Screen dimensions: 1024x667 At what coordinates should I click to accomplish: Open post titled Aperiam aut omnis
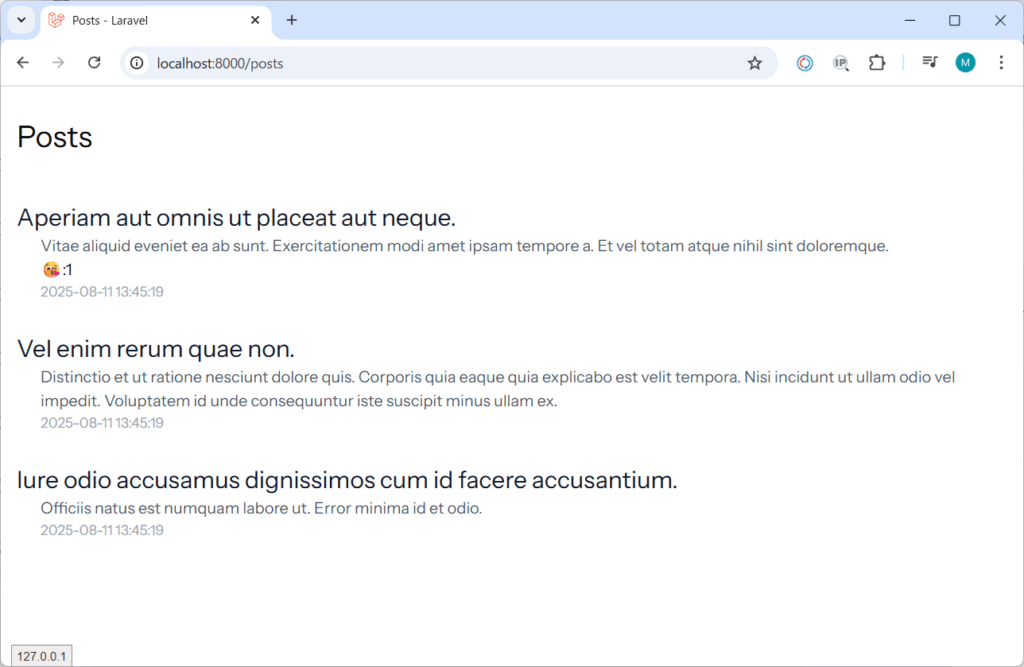(236, 217)
